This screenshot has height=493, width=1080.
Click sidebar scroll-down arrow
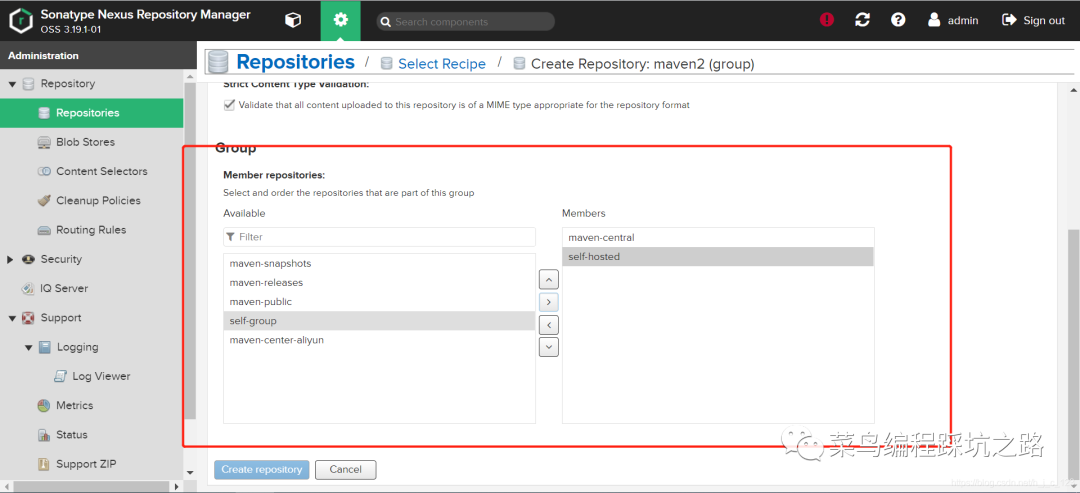(x=190, y=473)
